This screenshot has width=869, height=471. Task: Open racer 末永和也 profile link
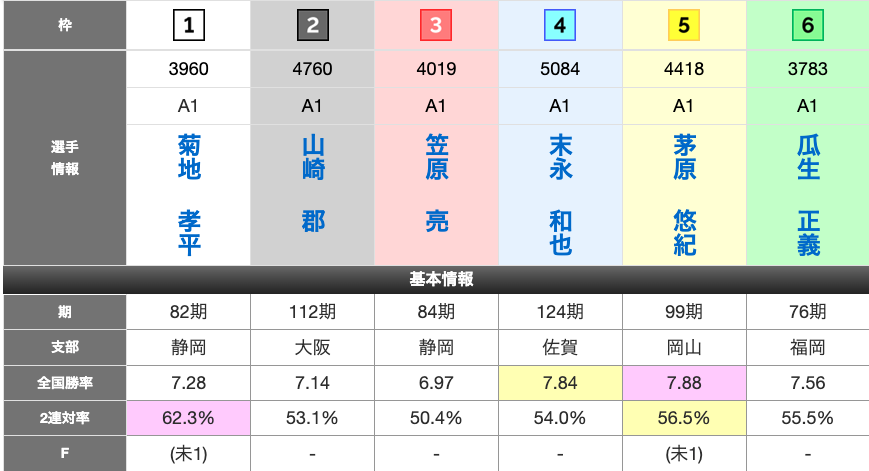point(560,195)
